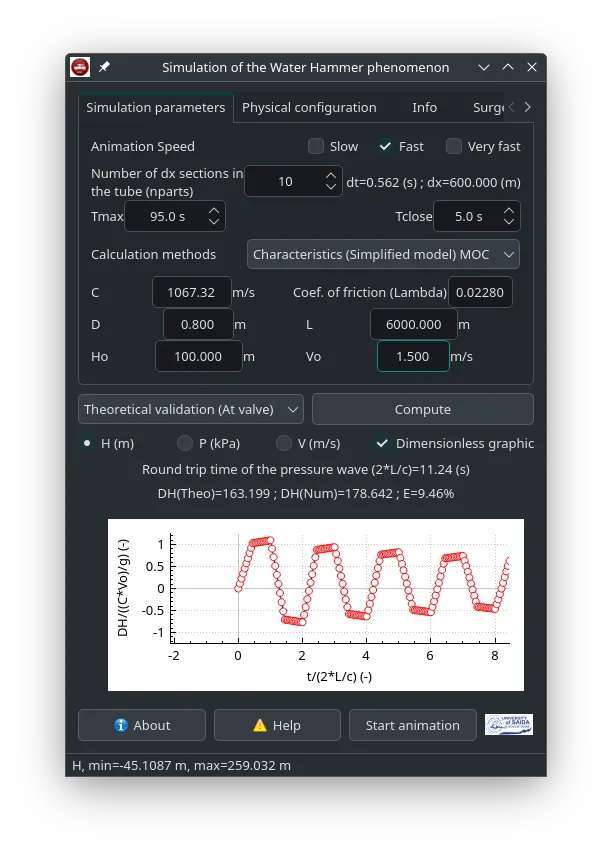
Task: Click the Vo velocity input field
Action: (x=413, y=356)
